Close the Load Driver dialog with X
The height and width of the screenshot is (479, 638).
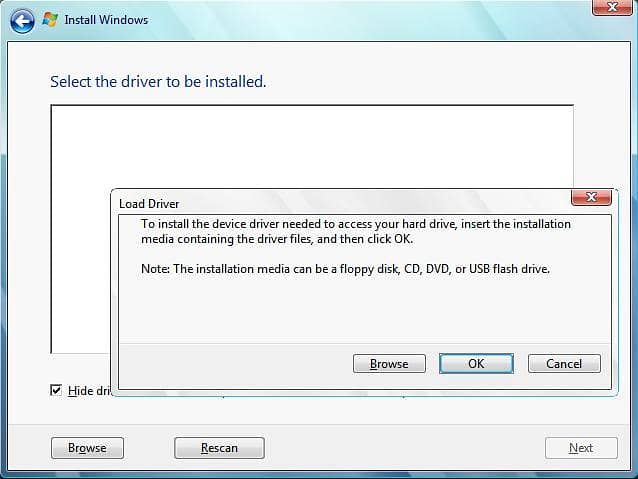pos(591,197)
